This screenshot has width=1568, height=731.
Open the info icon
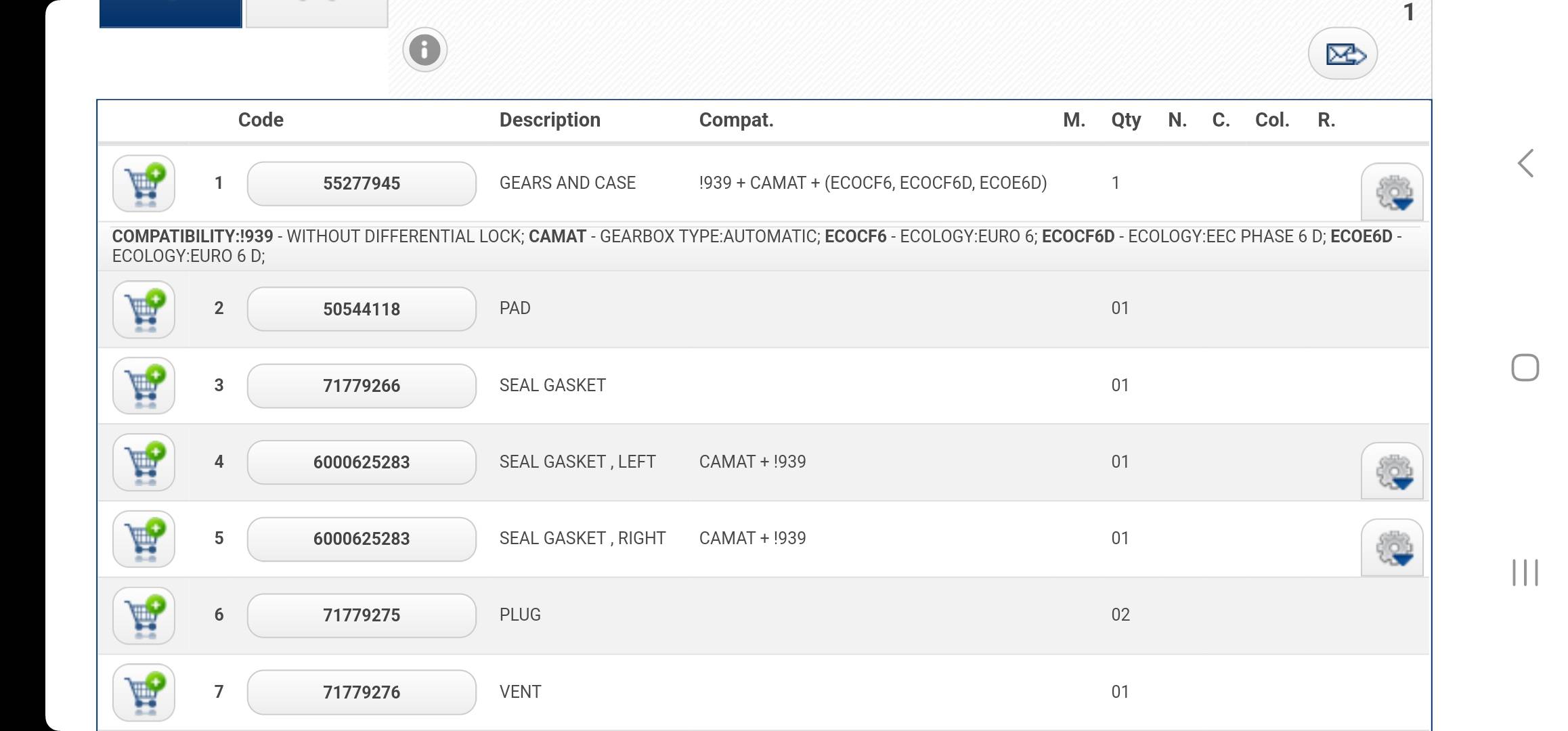click(424, 50)
